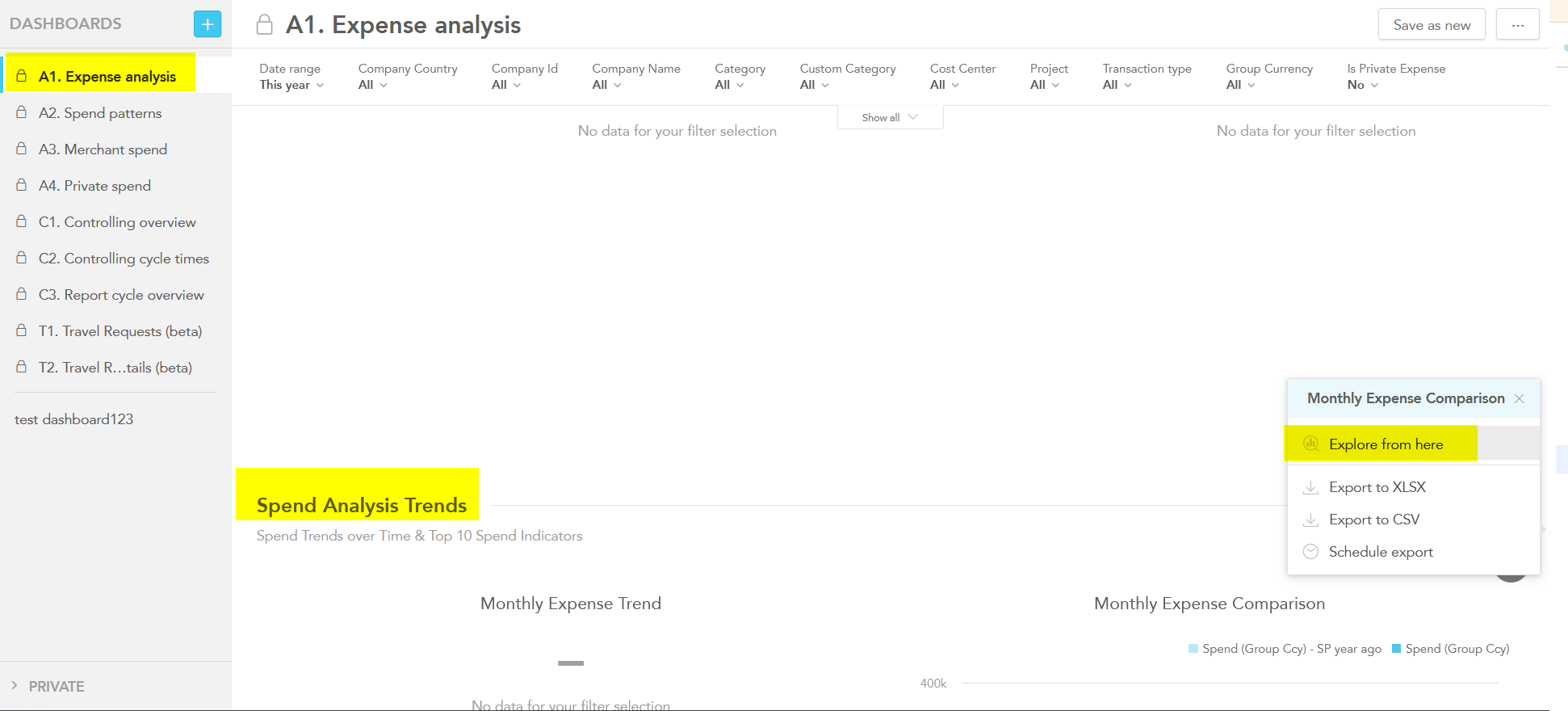Select Explore from here menu item
Screen dimensions: 1568x711
tap(1386, 444)
